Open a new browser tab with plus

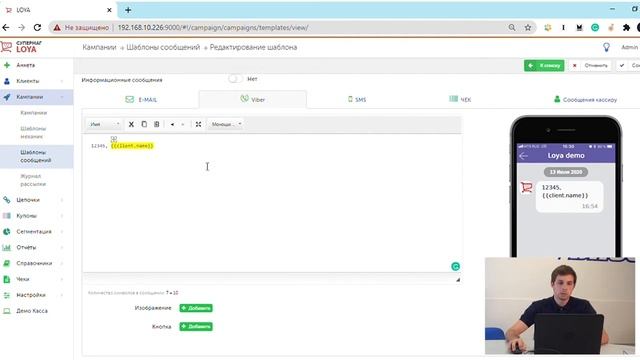[x=128, y=10]
